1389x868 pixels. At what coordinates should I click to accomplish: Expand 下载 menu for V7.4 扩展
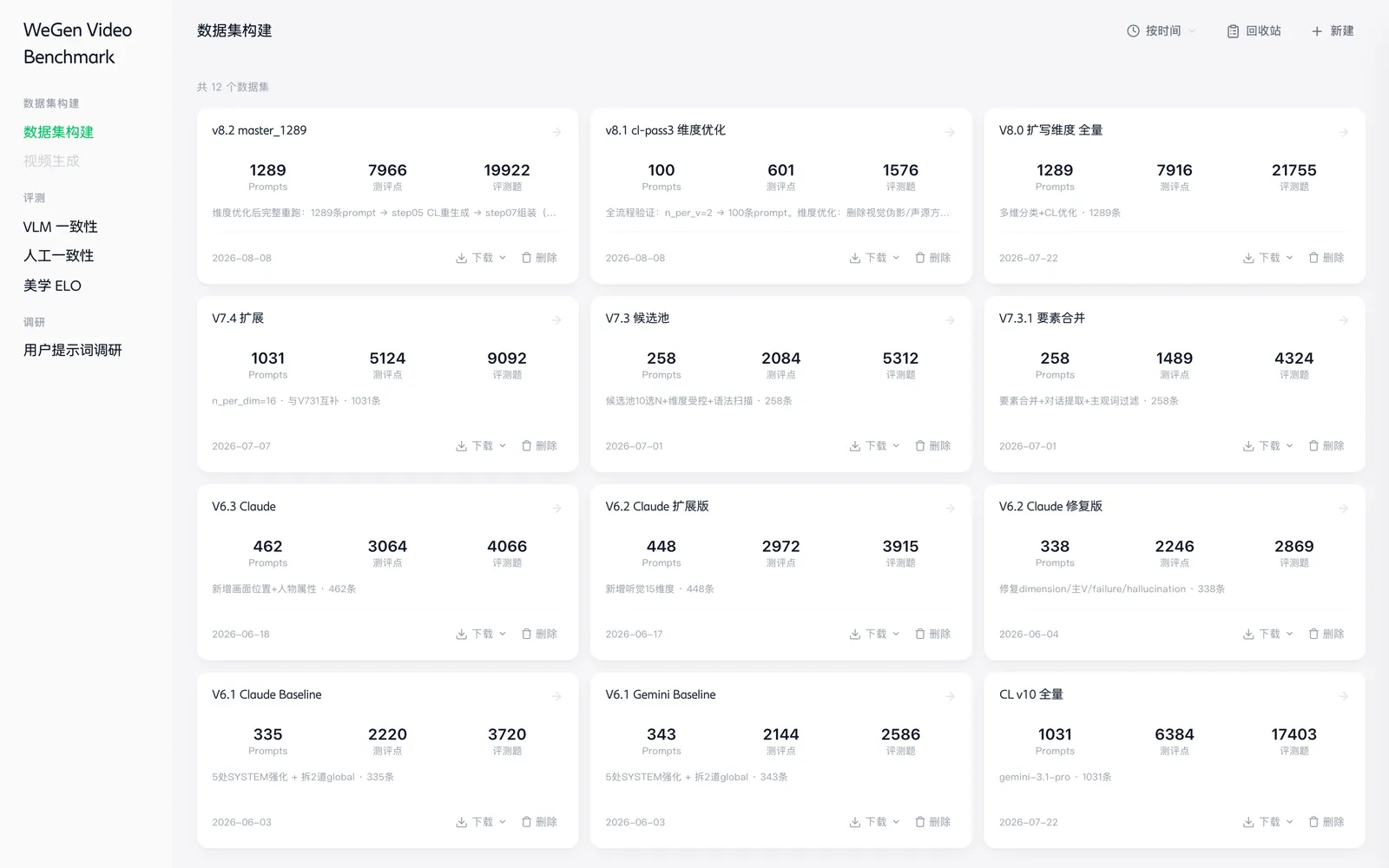click(481, 446)
